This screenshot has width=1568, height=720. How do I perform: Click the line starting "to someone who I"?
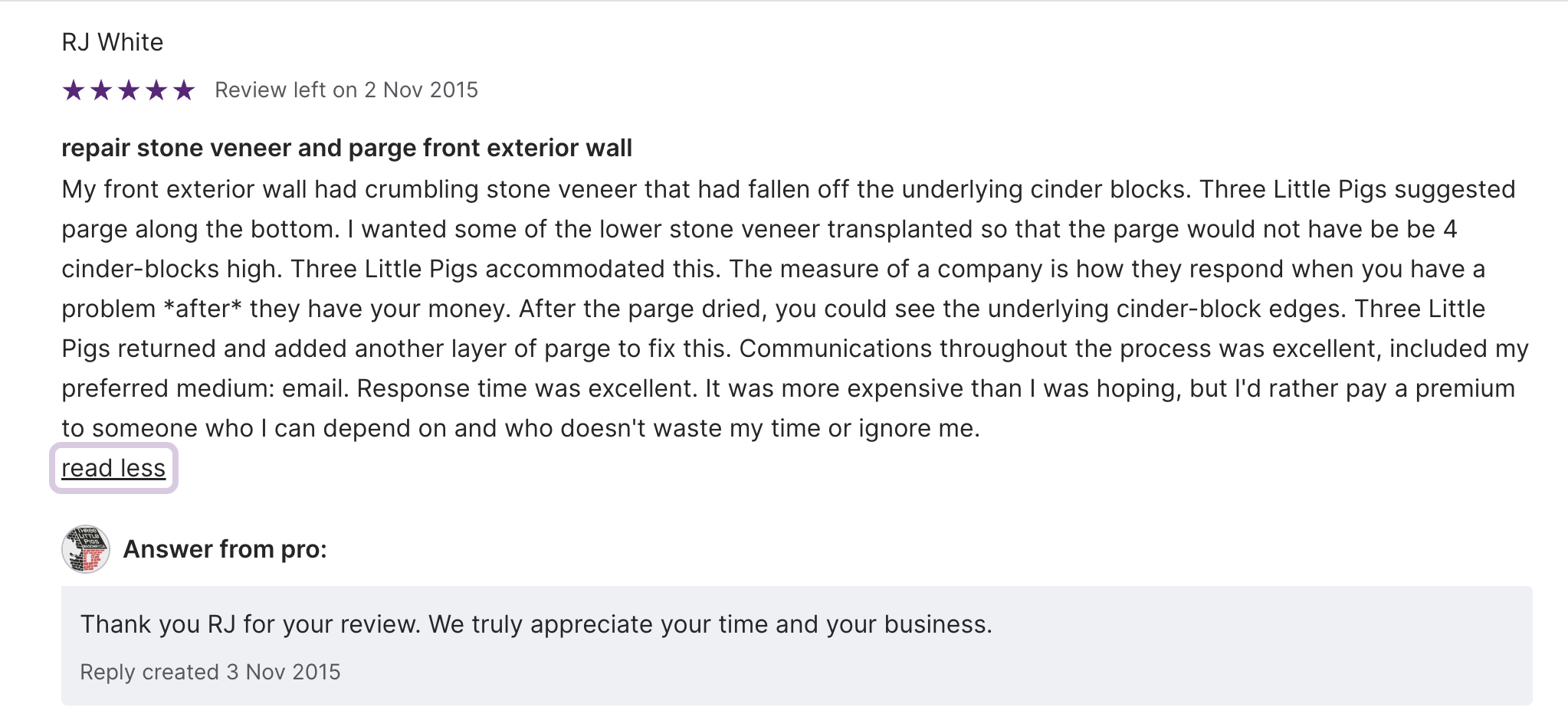tap(520, 428)
